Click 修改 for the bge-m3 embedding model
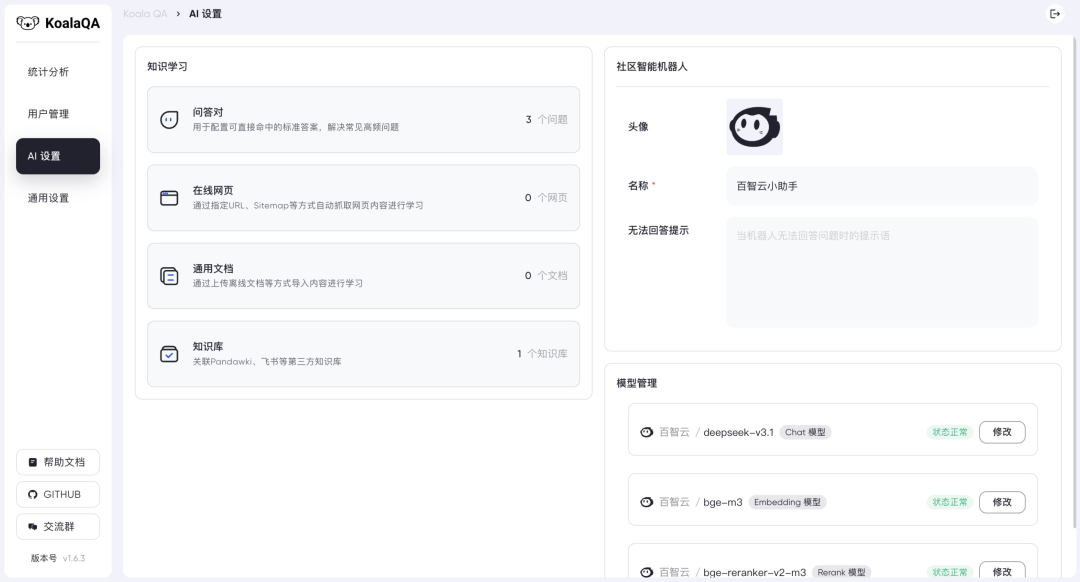The image size is (1080, 582). coord(1001,502)
